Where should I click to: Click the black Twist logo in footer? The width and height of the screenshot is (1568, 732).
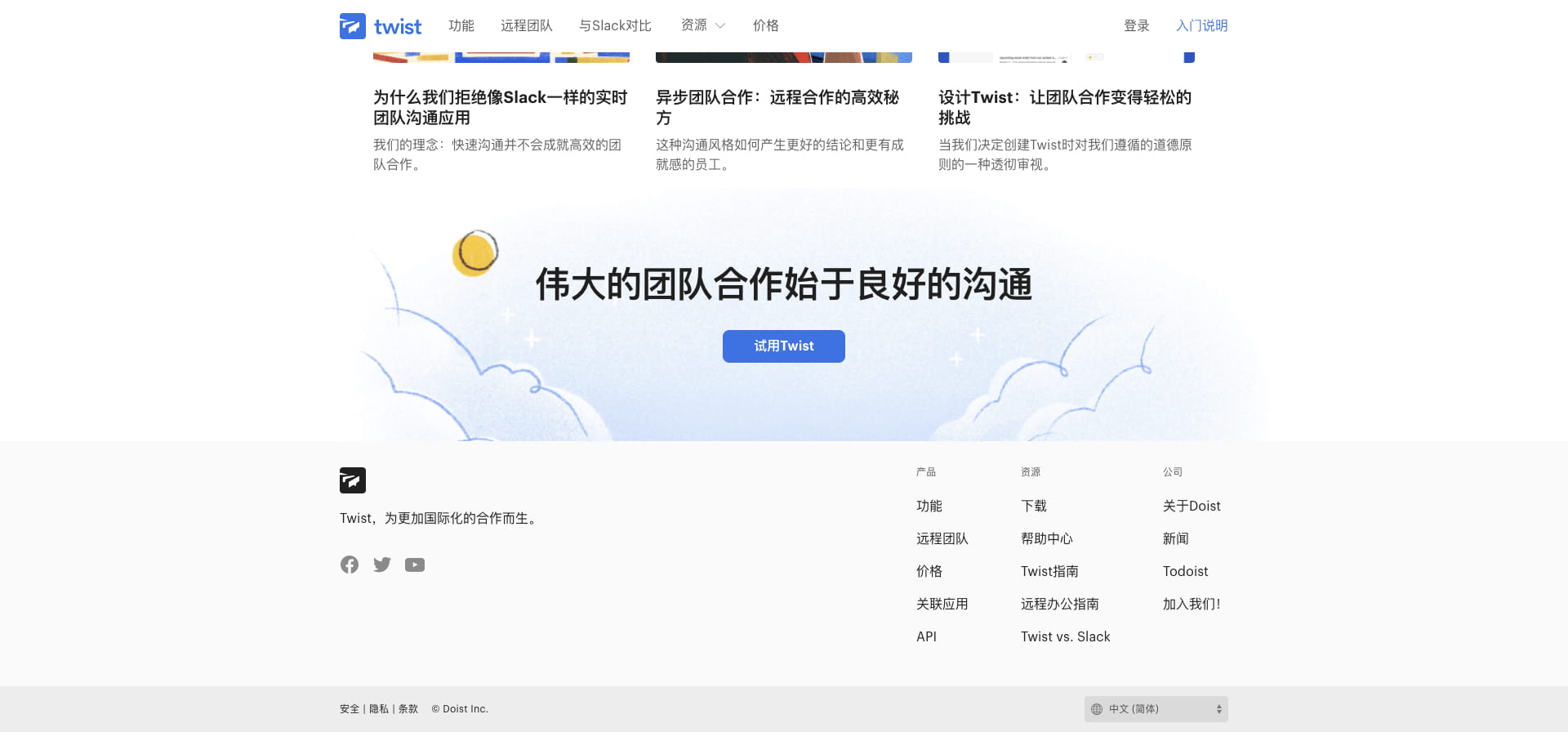[x=353, y=480]
